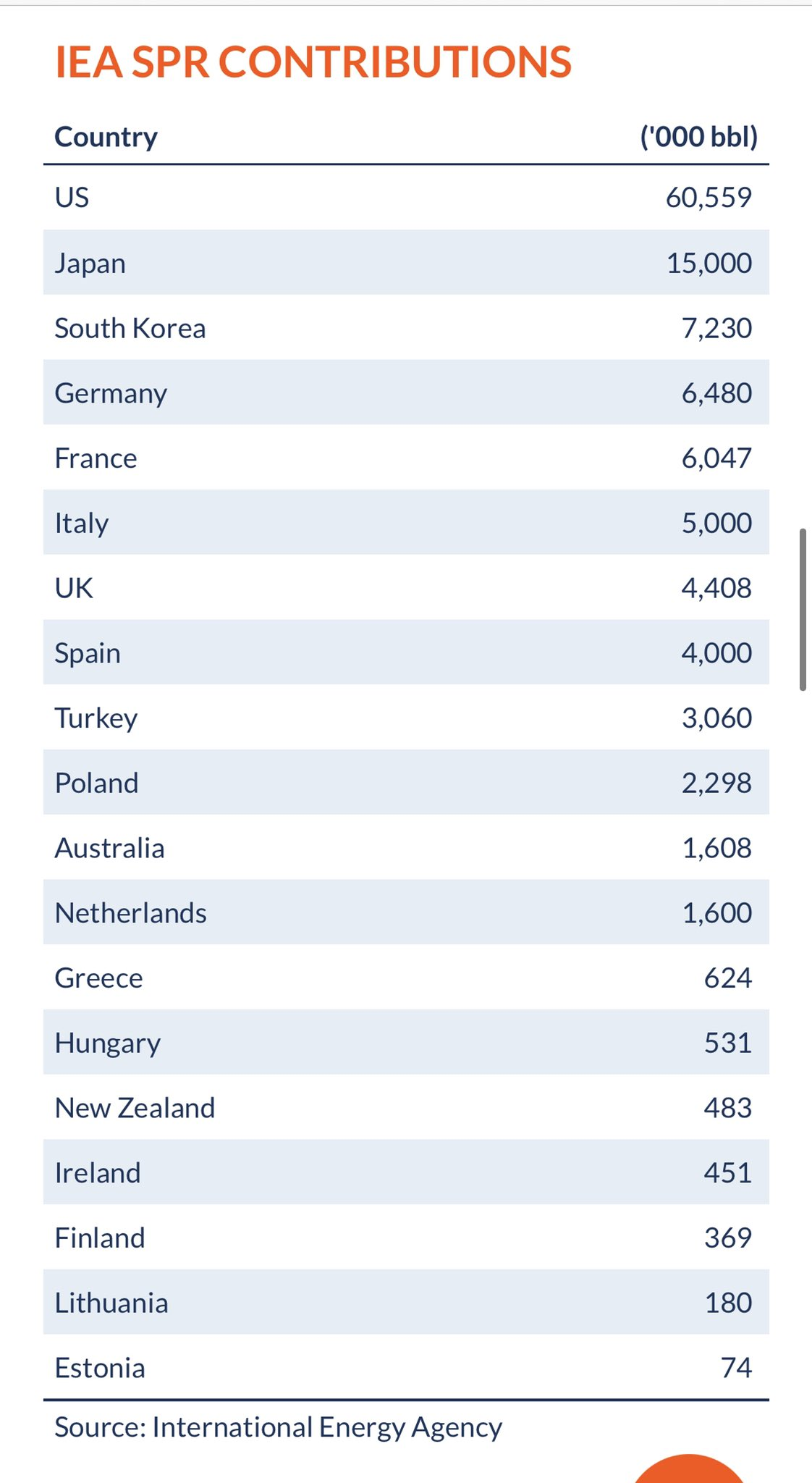Select the ('000 bbl) column header
This screenshot has width=812, height=1483.
[698, 137]
